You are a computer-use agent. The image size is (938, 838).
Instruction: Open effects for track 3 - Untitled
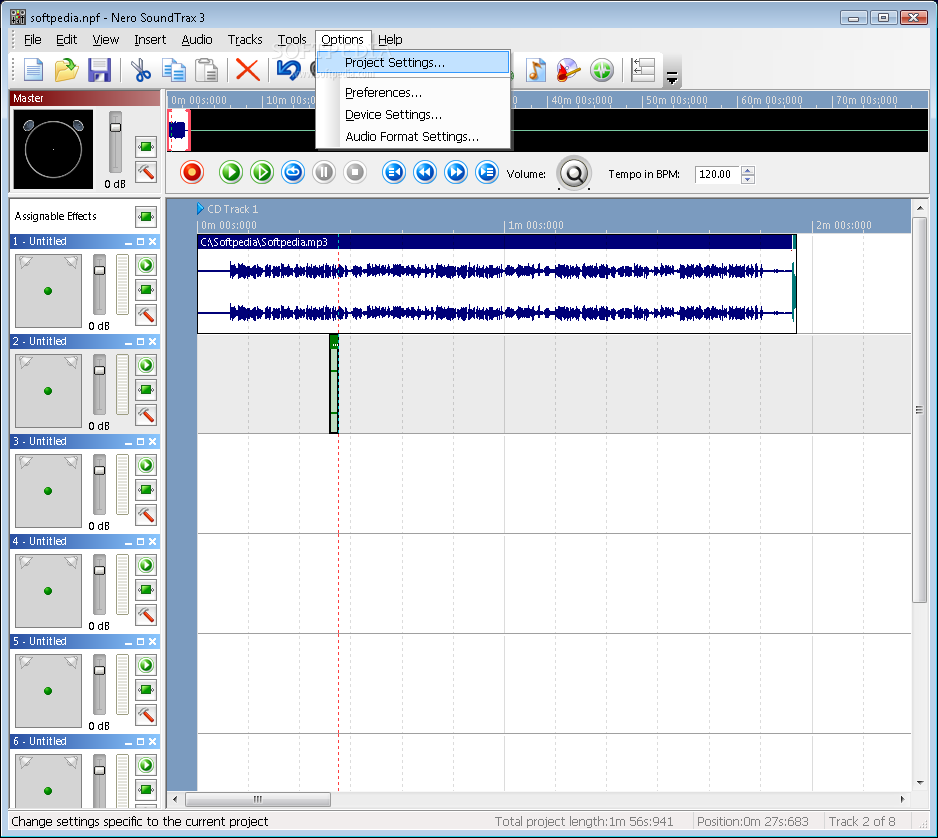(x=146, y=490)
